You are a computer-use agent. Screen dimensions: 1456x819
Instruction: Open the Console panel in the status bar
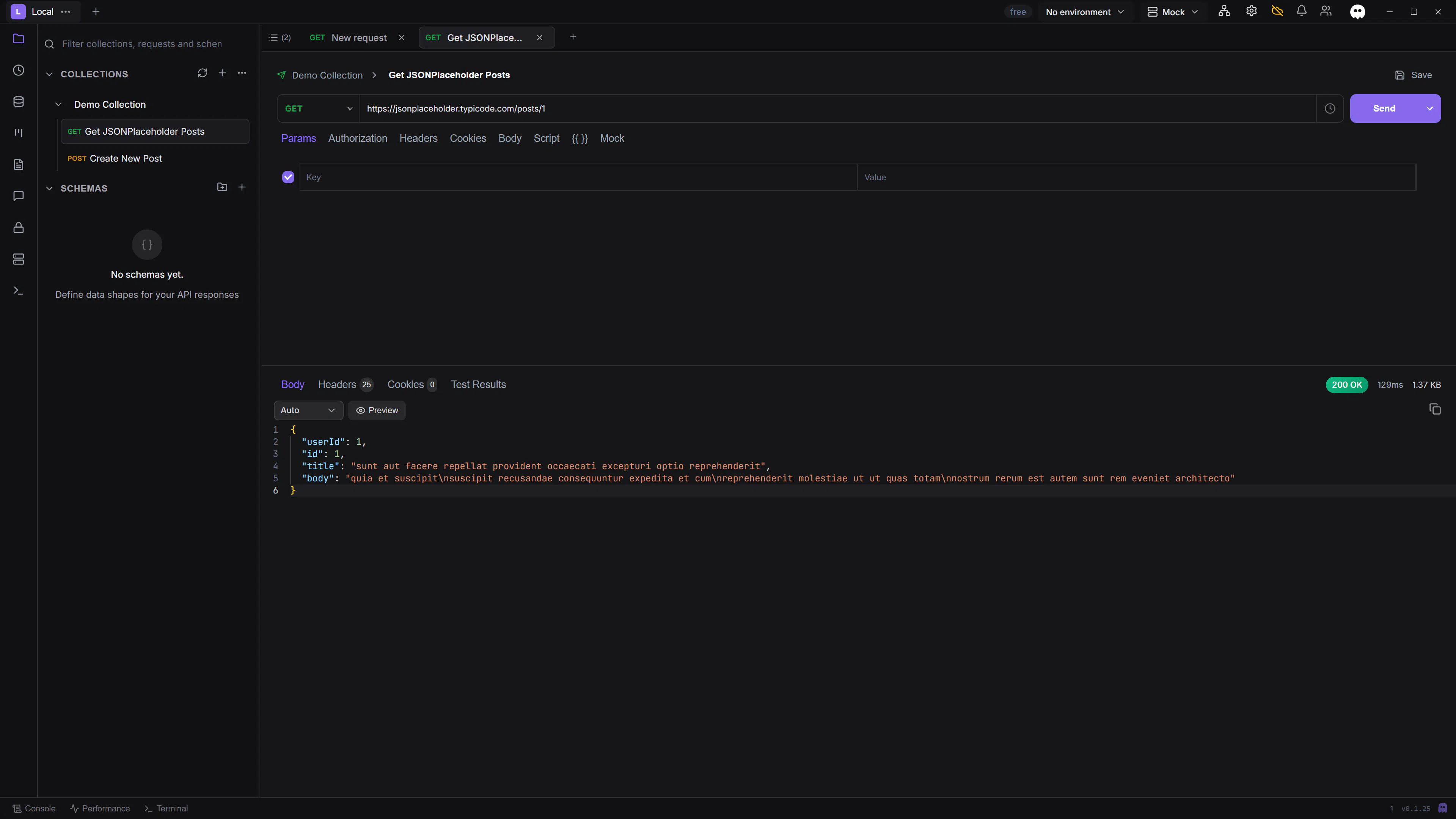(34, 808)
